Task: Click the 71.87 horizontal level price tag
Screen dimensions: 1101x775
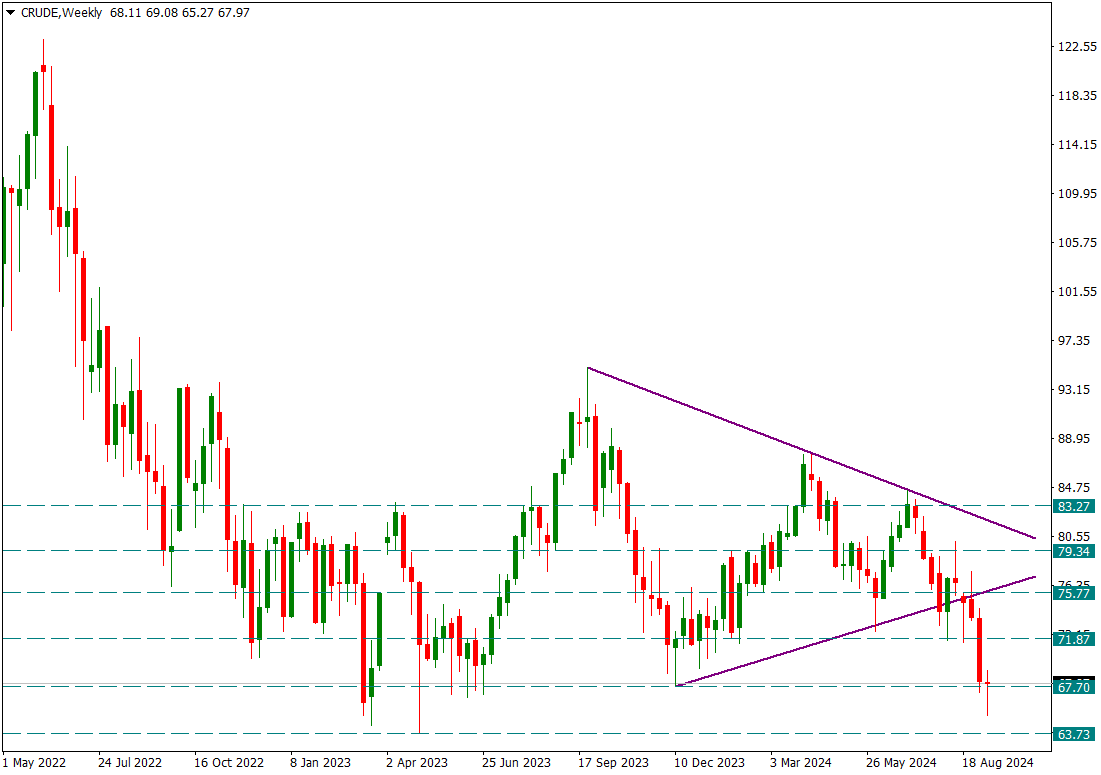Action: point(1074,639)
